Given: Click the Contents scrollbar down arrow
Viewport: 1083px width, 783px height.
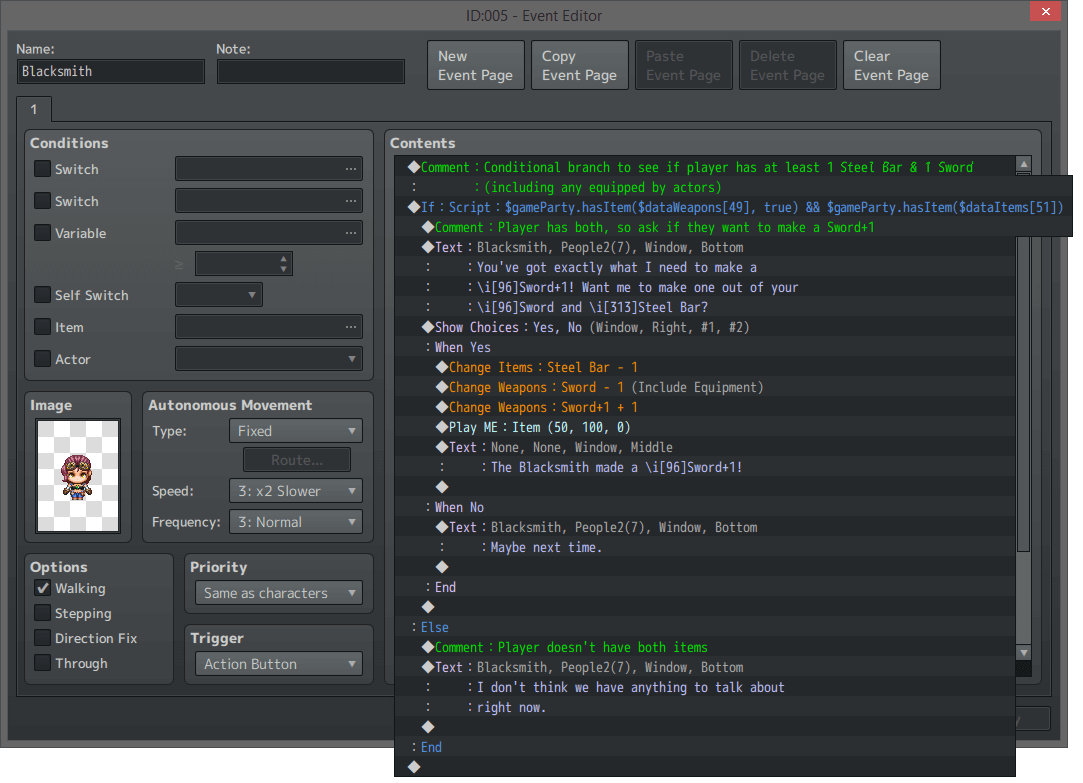Looking at the screenshot, I should [x=1023, y=652].
